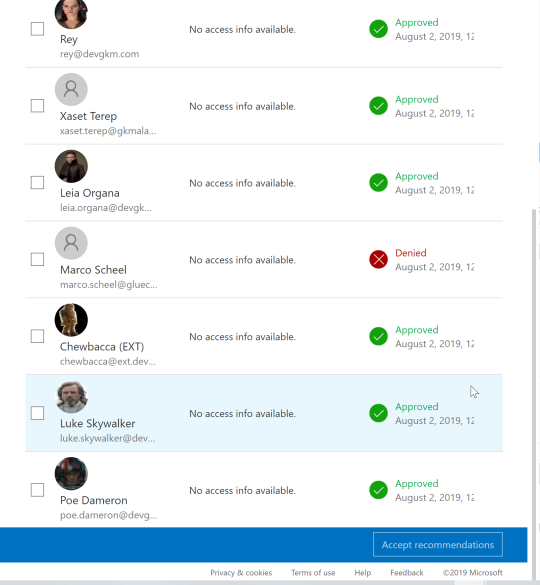Screen dimensions: 540x585
Task: Click the Approved checkmark icon for Xaset Terep
Action: (x=378, y=106)
